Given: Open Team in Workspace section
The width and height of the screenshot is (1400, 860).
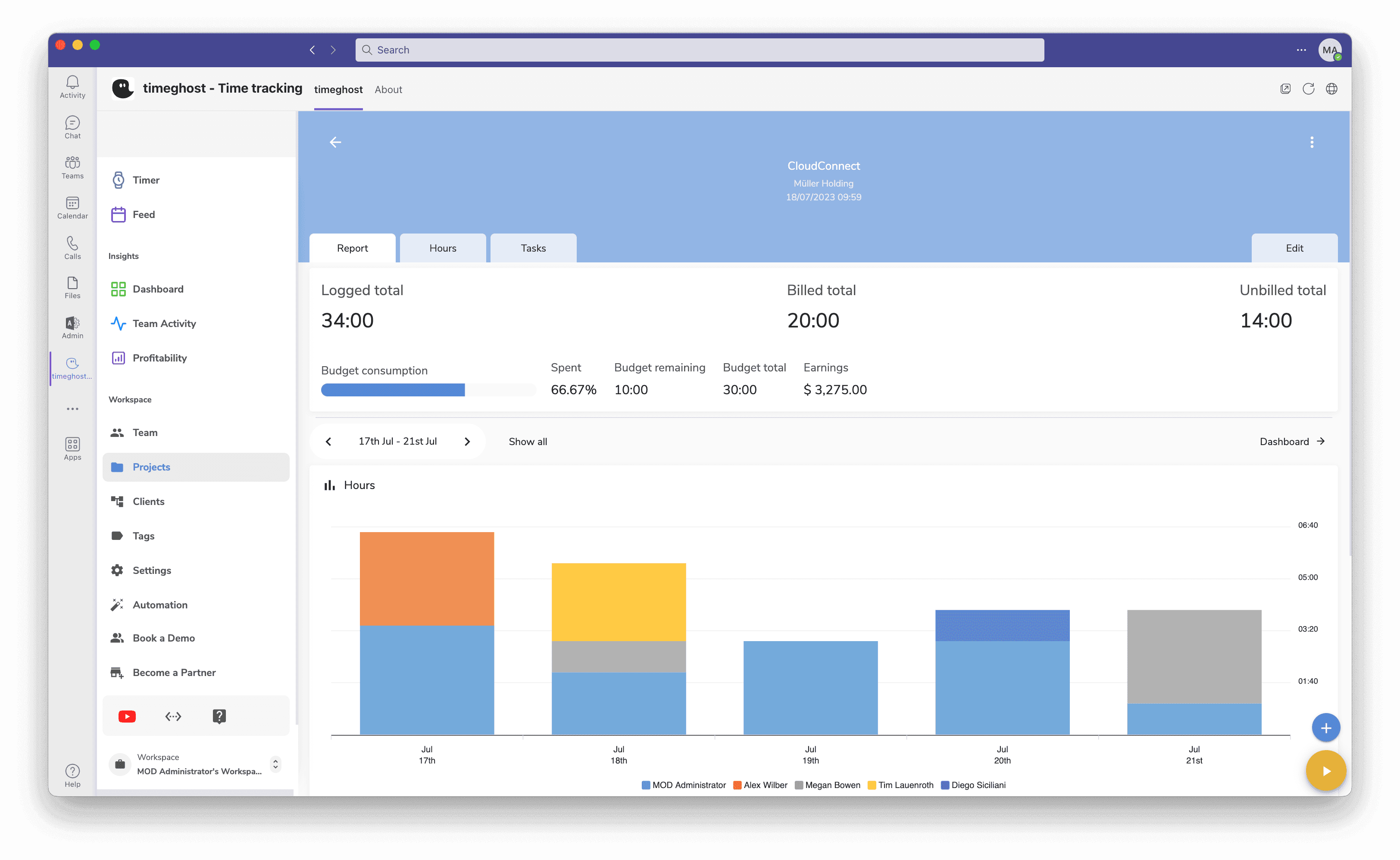Looking at the screenshot, I should pos(196,432).
